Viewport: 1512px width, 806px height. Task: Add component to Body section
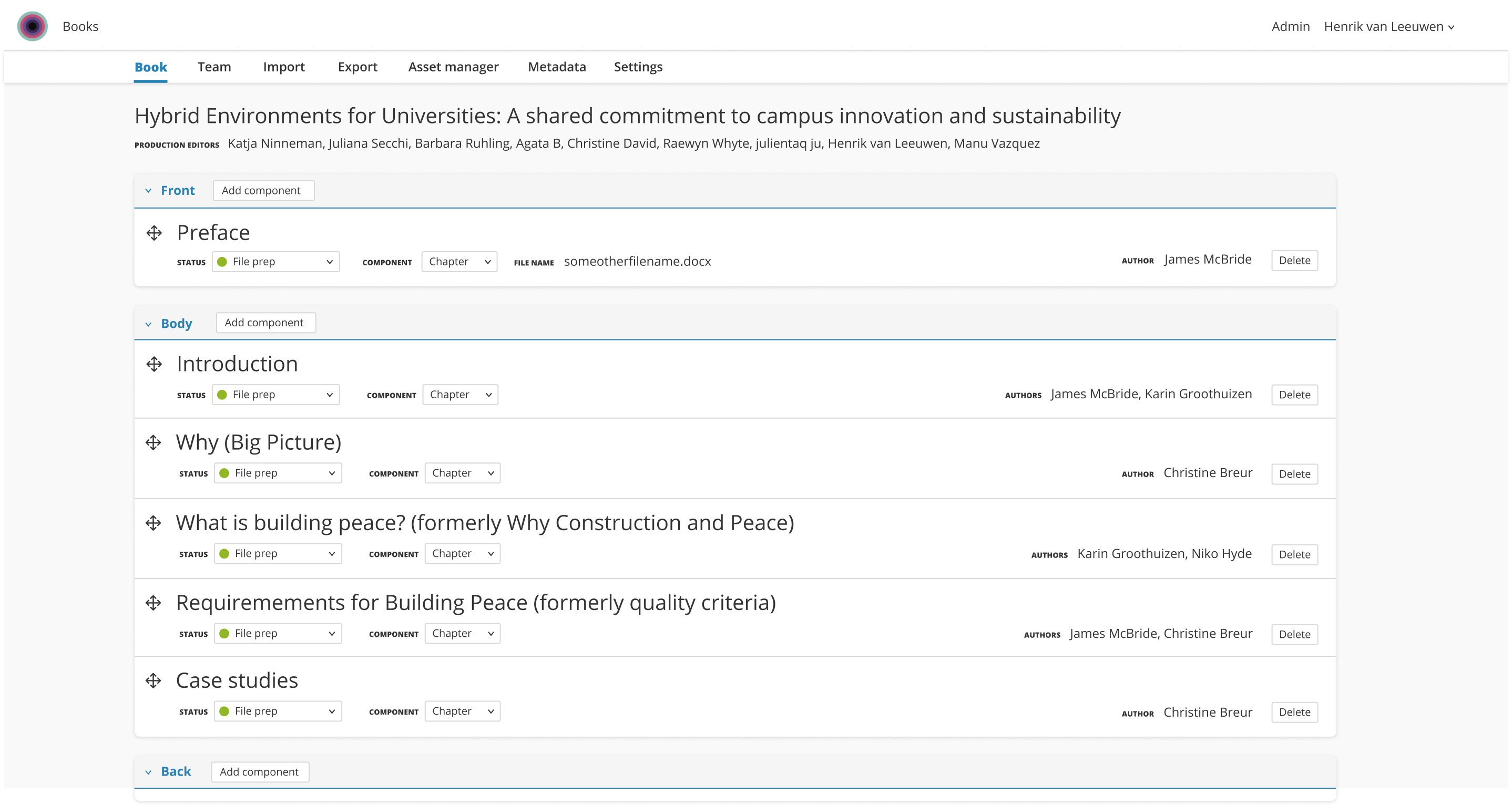266,323
